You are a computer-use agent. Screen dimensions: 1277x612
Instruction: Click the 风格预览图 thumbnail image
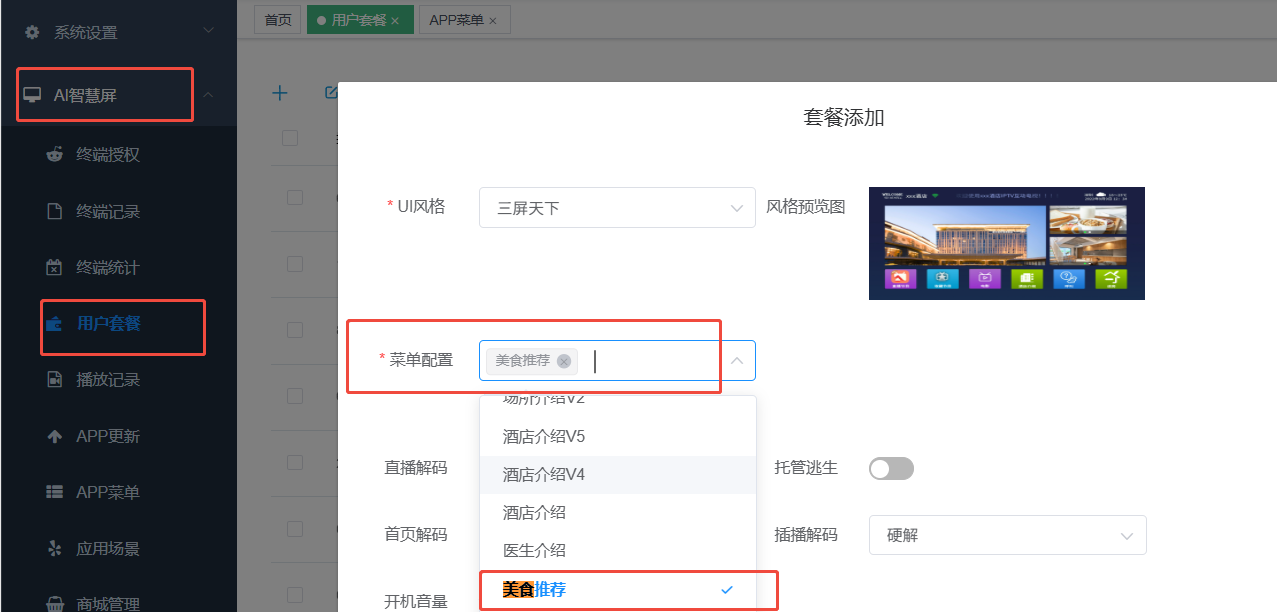[x=1006, y=243]
